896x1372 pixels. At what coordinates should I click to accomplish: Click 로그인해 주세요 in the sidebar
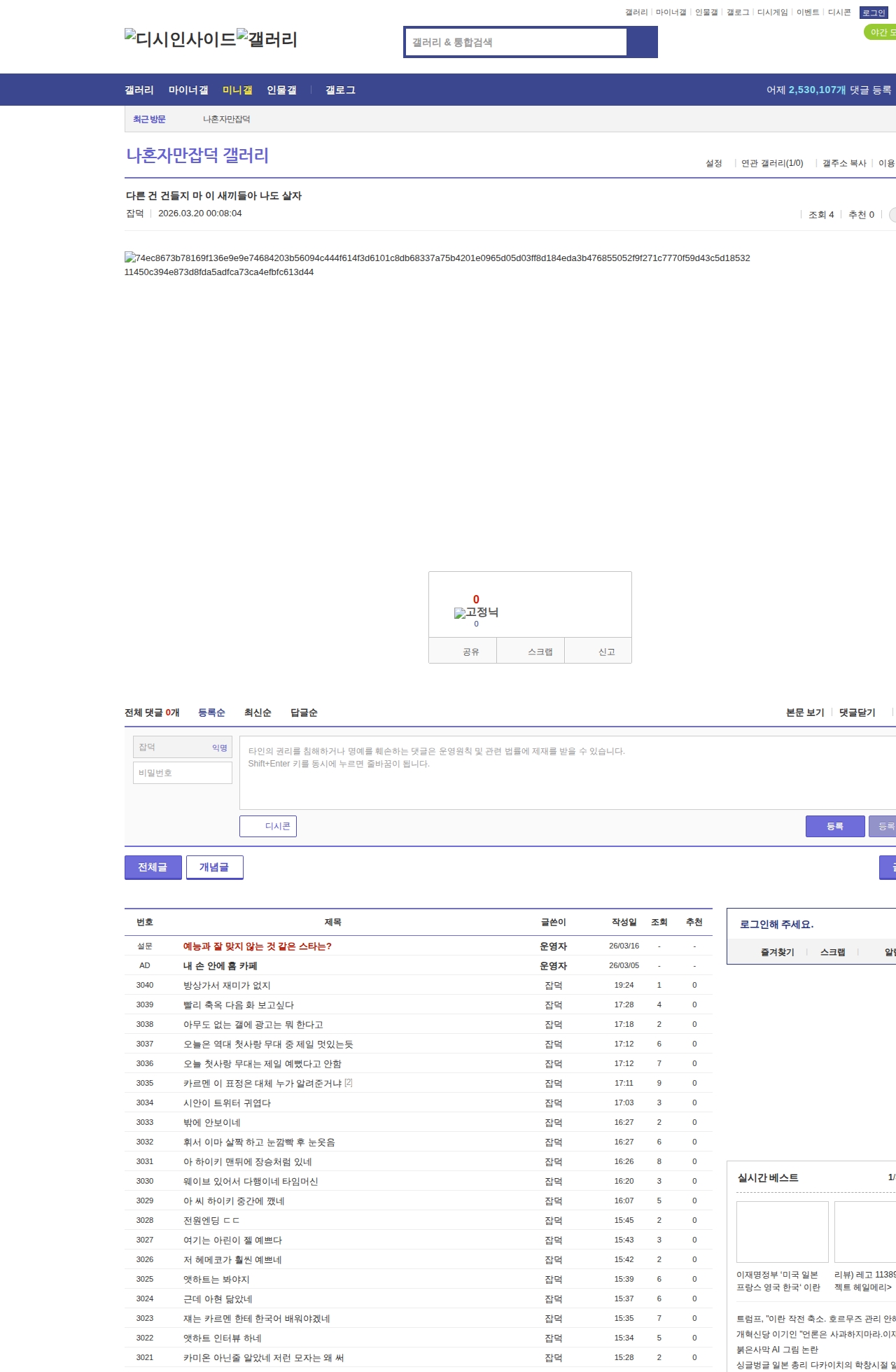(776, 924)
